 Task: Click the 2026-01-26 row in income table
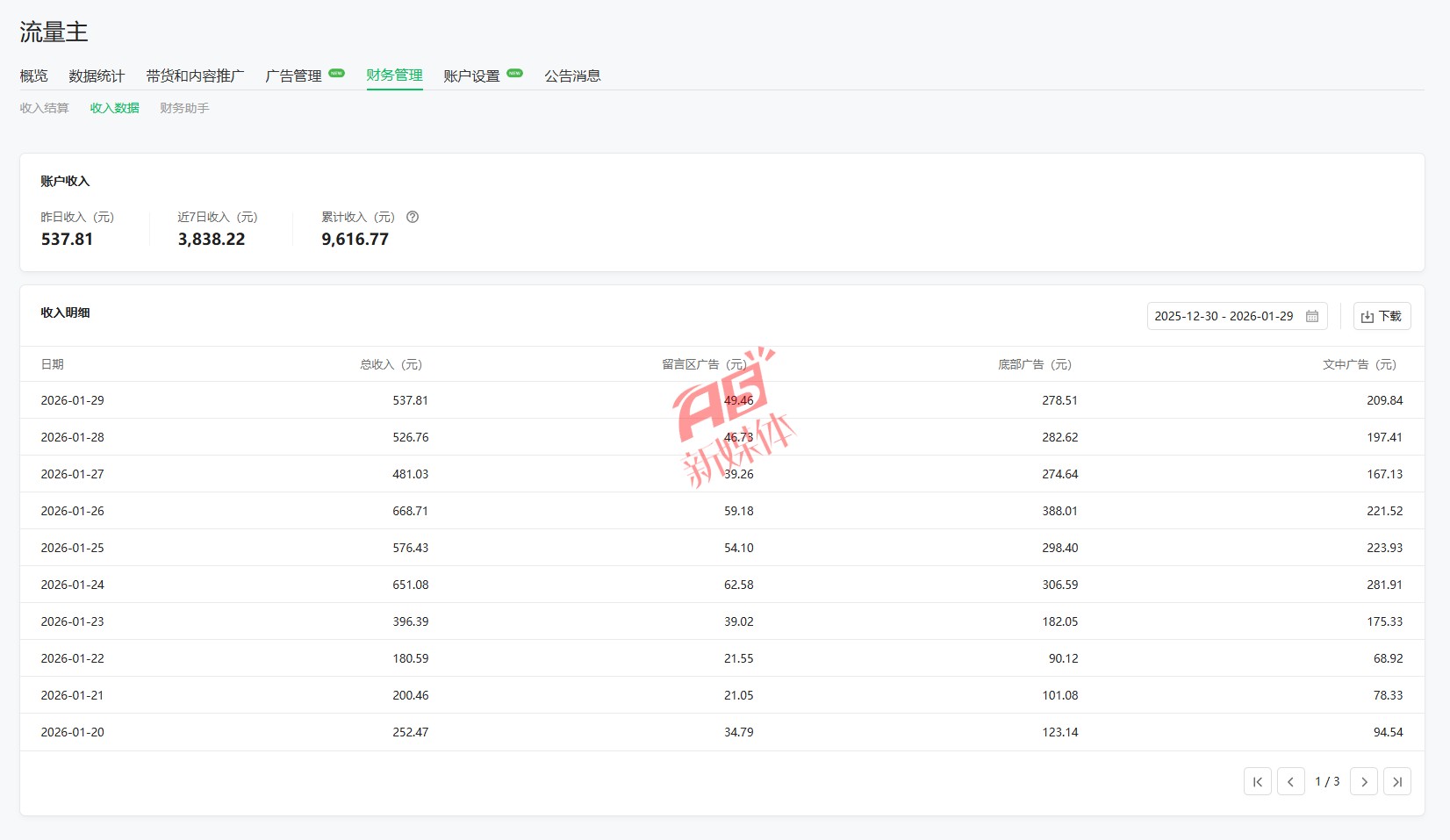tap(72, 511)
